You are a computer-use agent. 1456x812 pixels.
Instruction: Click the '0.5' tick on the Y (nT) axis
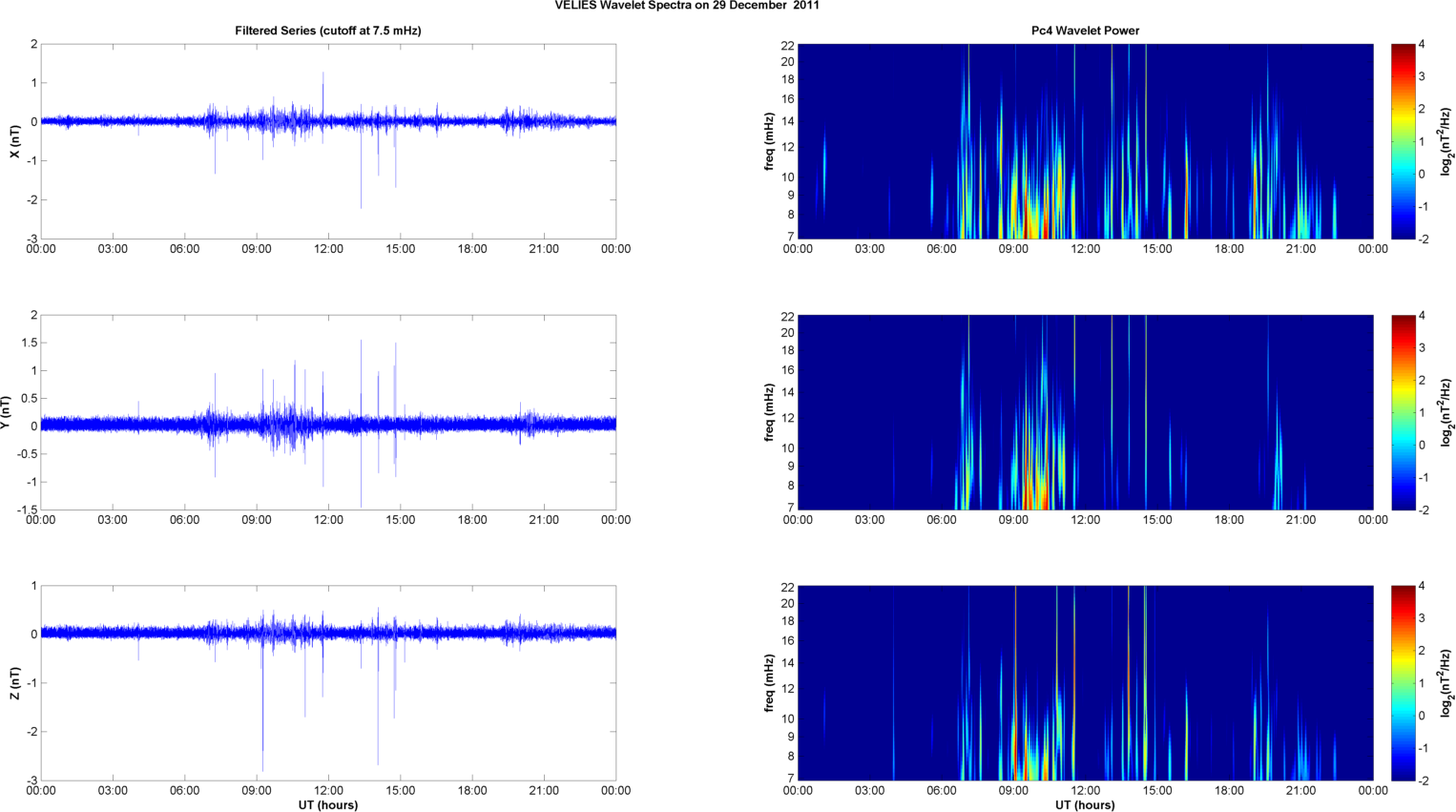pos(30,398)
